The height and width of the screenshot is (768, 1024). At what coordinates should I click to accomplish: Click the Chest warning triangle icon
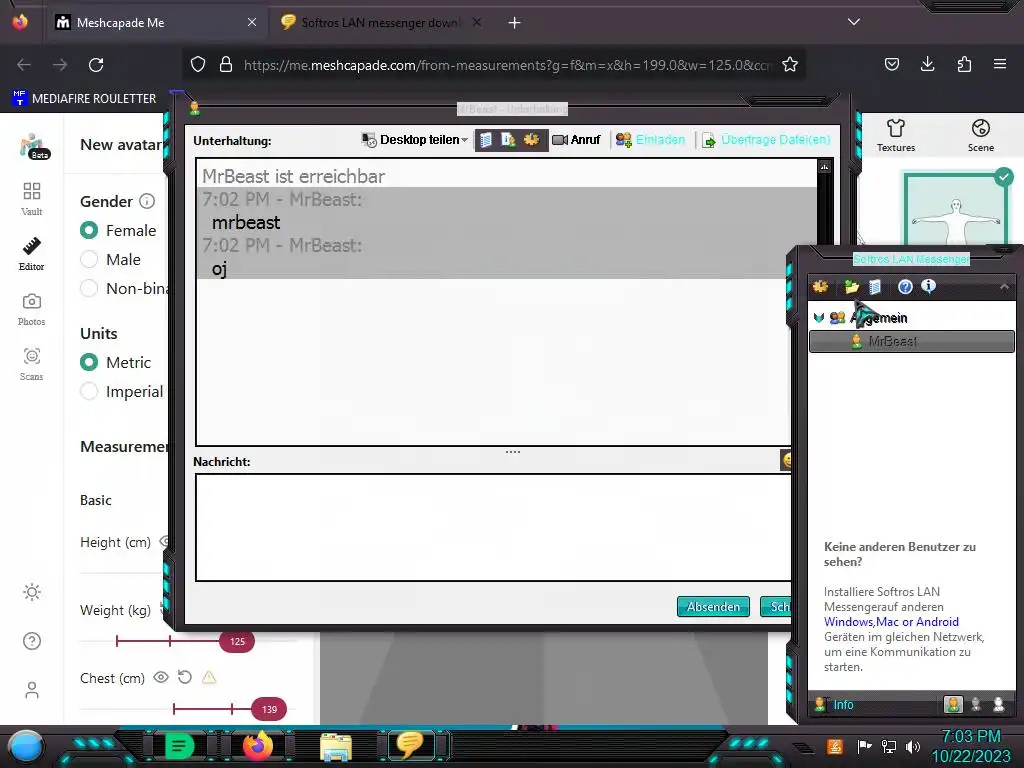[x=209, y=677]
